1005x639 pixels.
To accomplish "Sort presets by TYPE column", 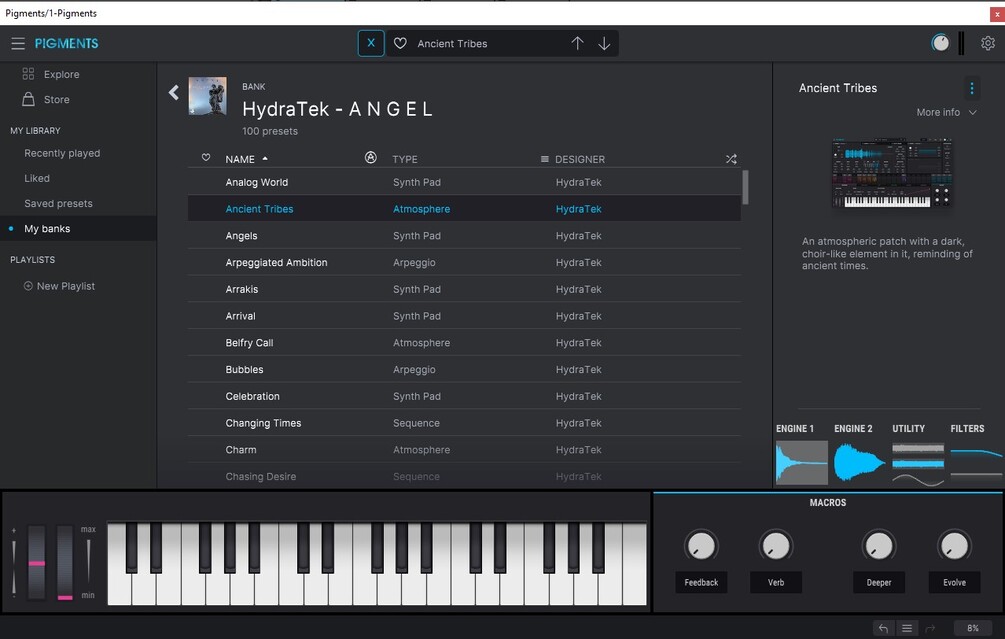I will click(x=404, y=159).
